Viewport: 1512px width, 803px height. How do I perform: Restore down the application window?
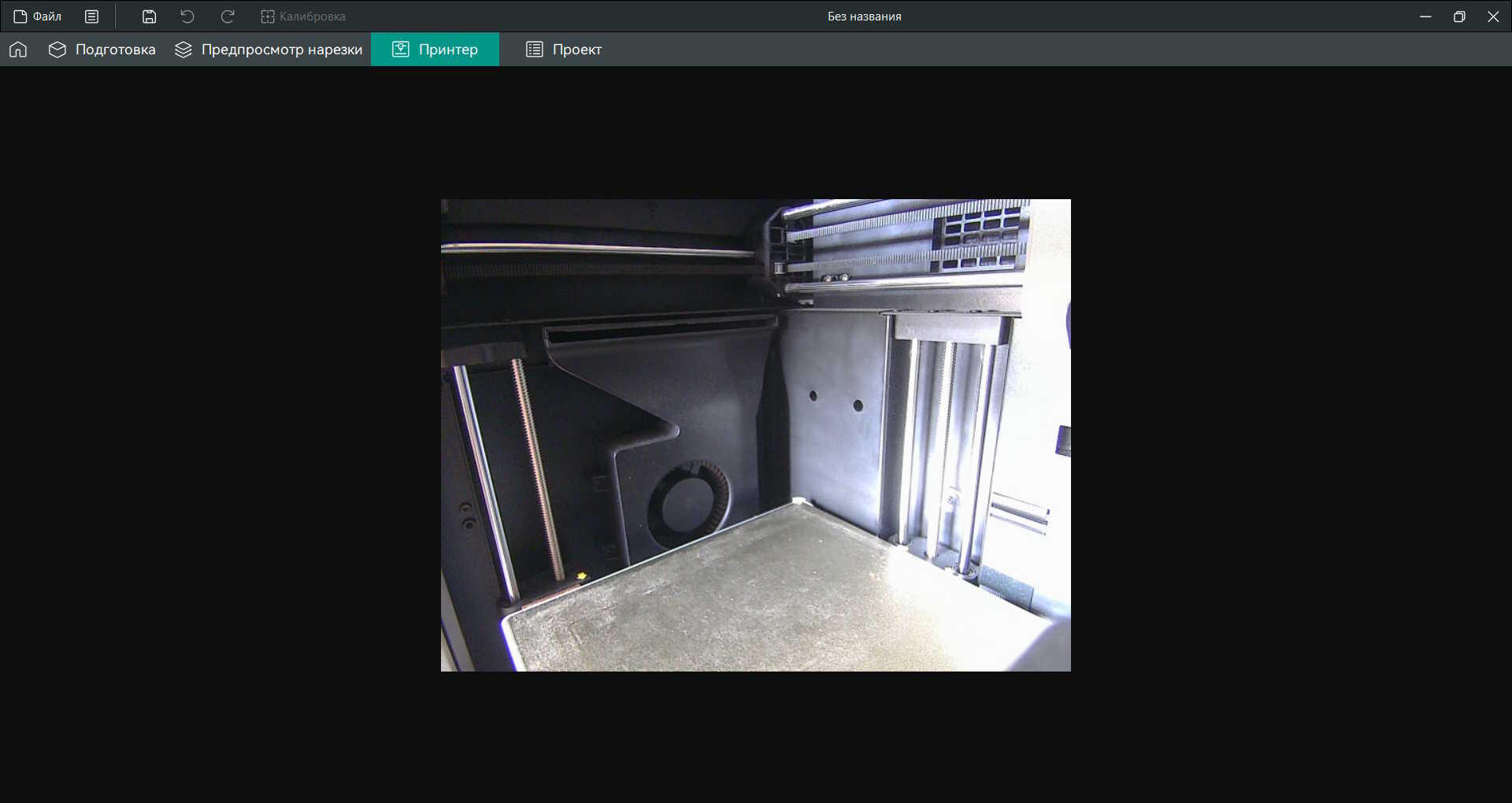[1459, 17]
